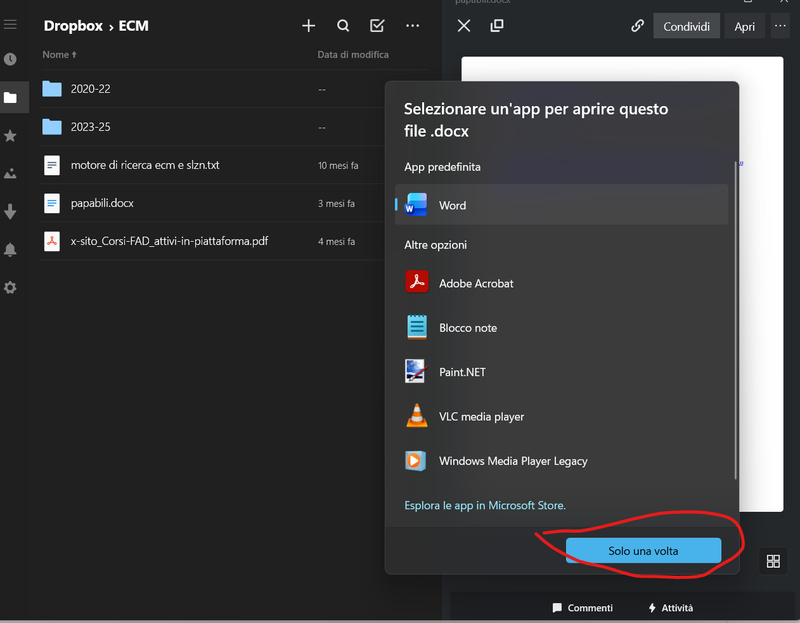Select the papabili.docx file
The image size is (800, 623).
102,203
